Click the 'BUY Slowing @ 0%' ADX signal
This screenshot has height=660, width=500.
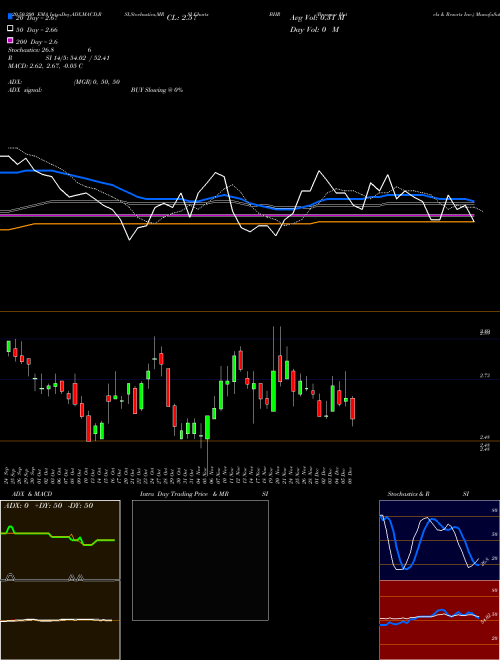click(x=157, y=90)
